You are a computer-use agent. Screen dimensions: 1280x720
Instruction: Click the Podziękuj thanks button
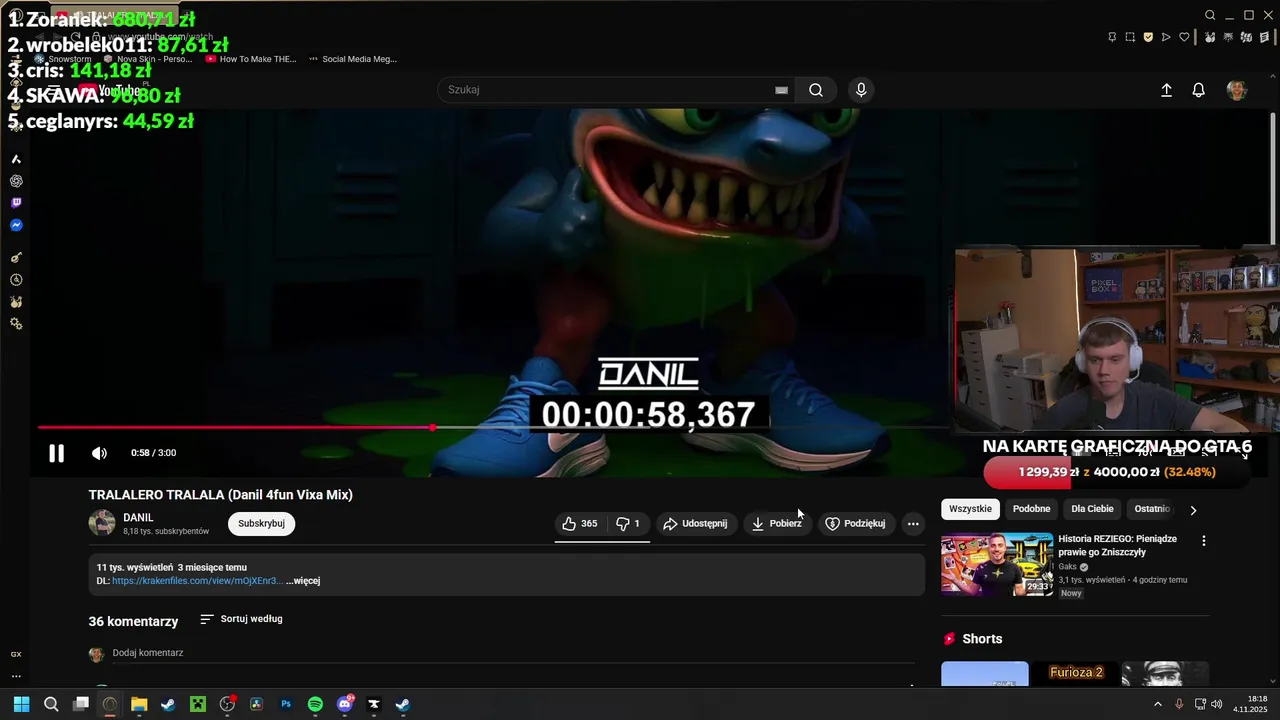855,523
